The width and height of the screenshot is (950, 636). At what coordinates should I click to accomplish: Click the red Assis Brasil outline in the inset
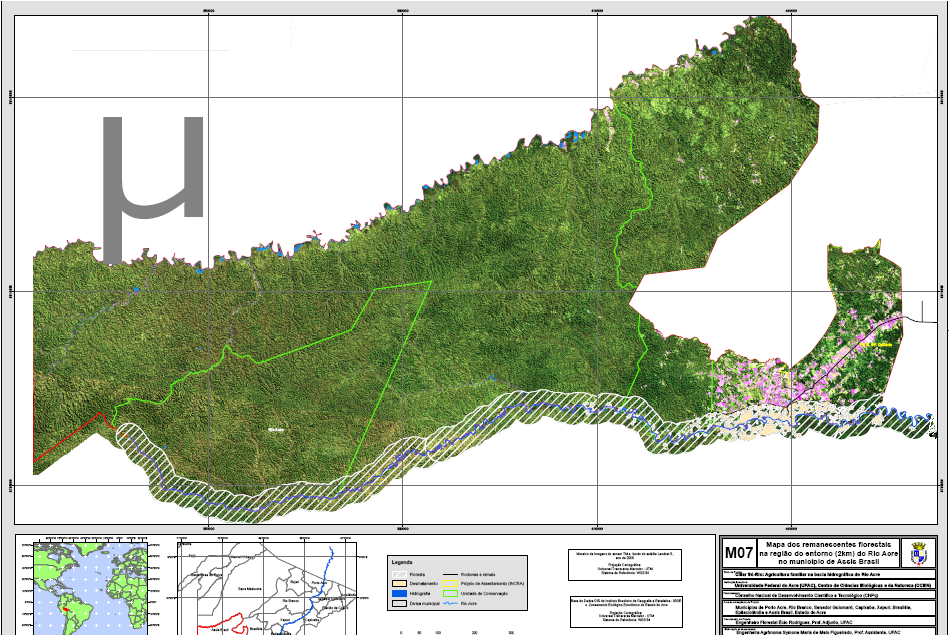pos(222,625)
